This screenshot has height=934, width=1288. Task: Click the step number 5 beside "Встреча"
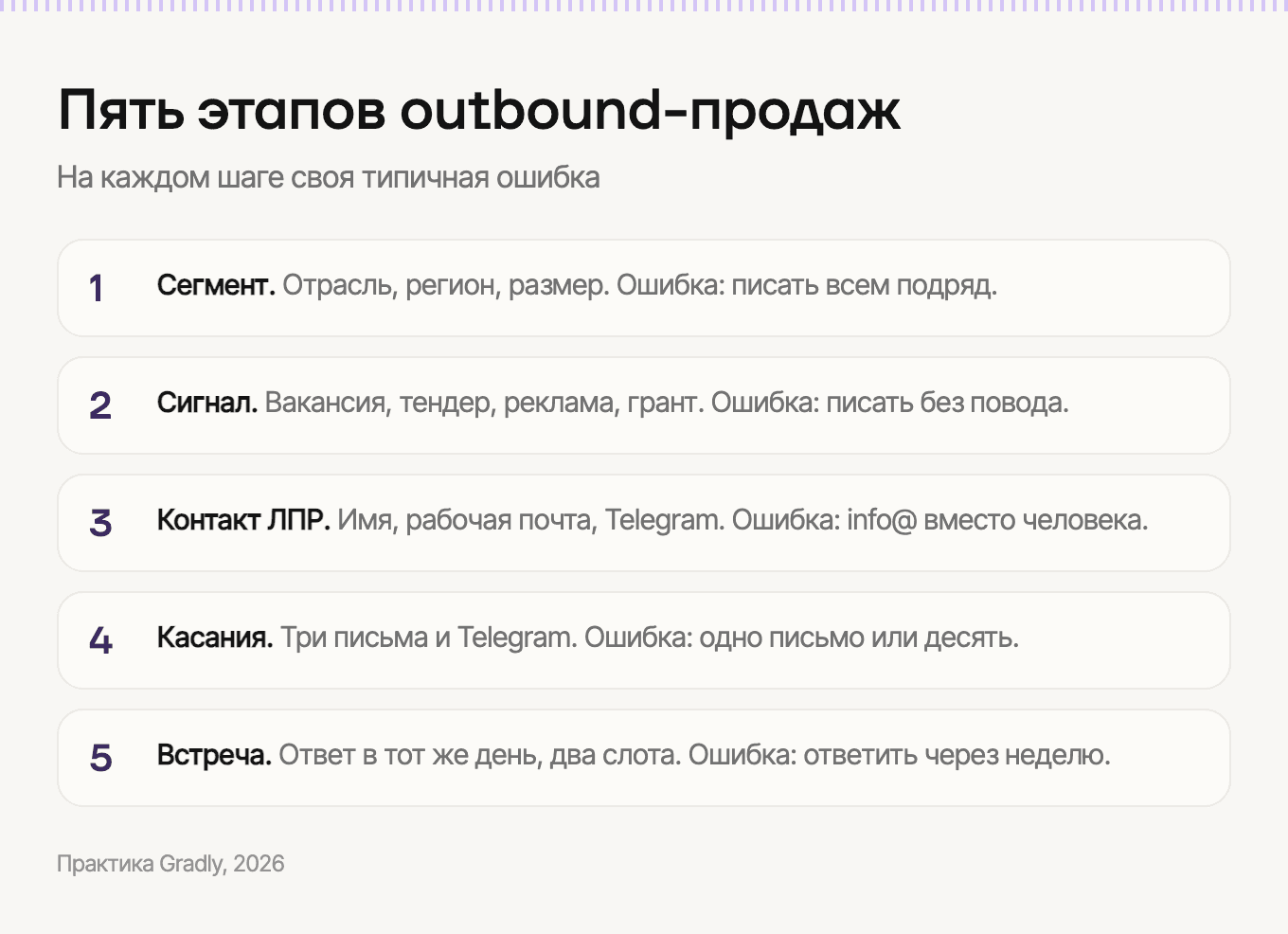pyautogui.click(x=100, y=759)
